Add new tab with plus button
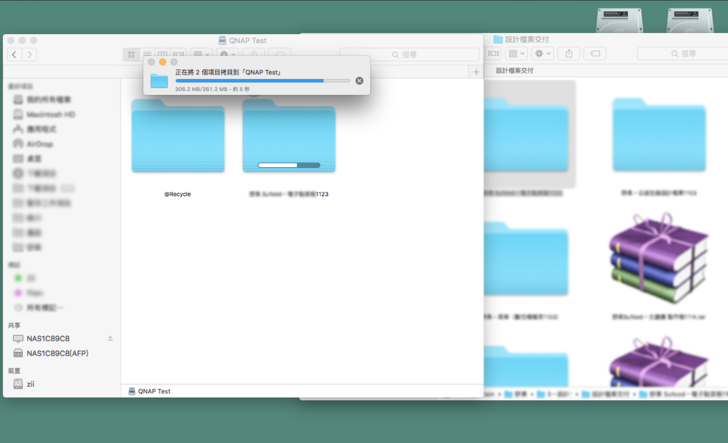This screenshot has height=443, width=728. [476, 72]
